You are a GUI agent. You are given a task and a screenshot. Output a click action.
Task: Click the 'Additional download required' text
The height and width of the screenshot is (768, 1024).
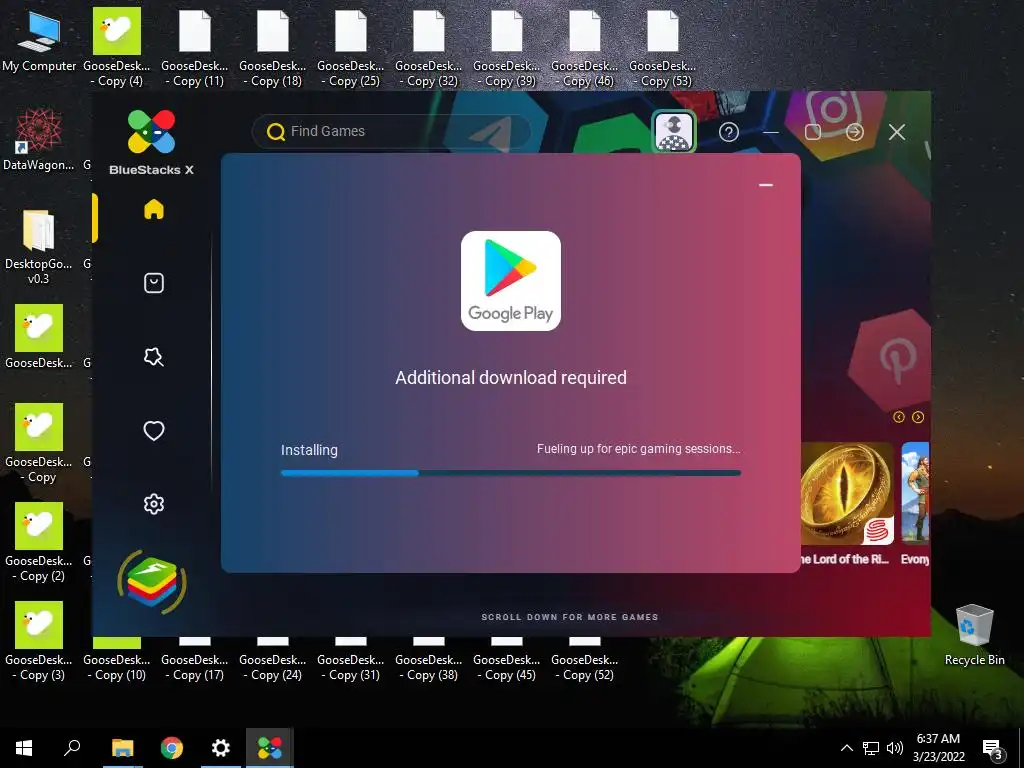[x=511, y=377]
